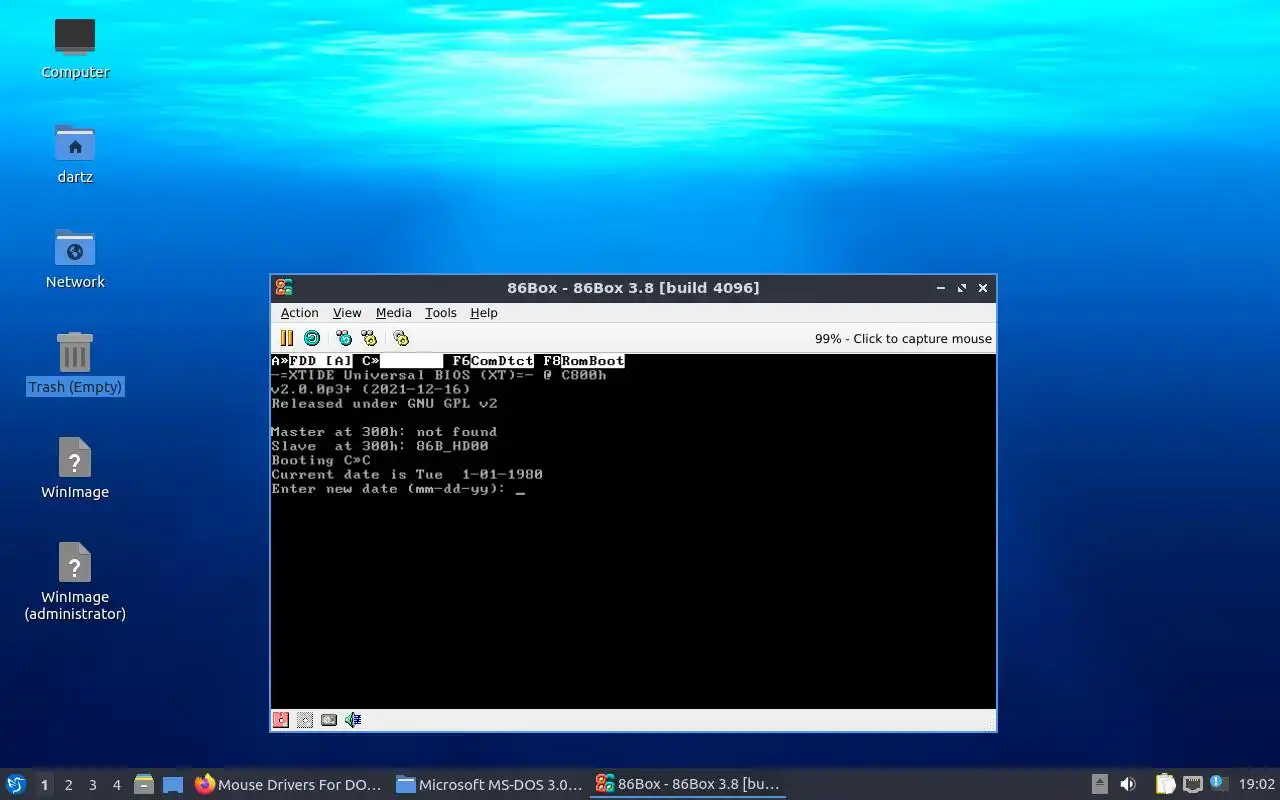The image size is (1280, 800).
Task: Switch to the Microsoft MS-DOS 3.0 folder window
Action: [488, 785]
